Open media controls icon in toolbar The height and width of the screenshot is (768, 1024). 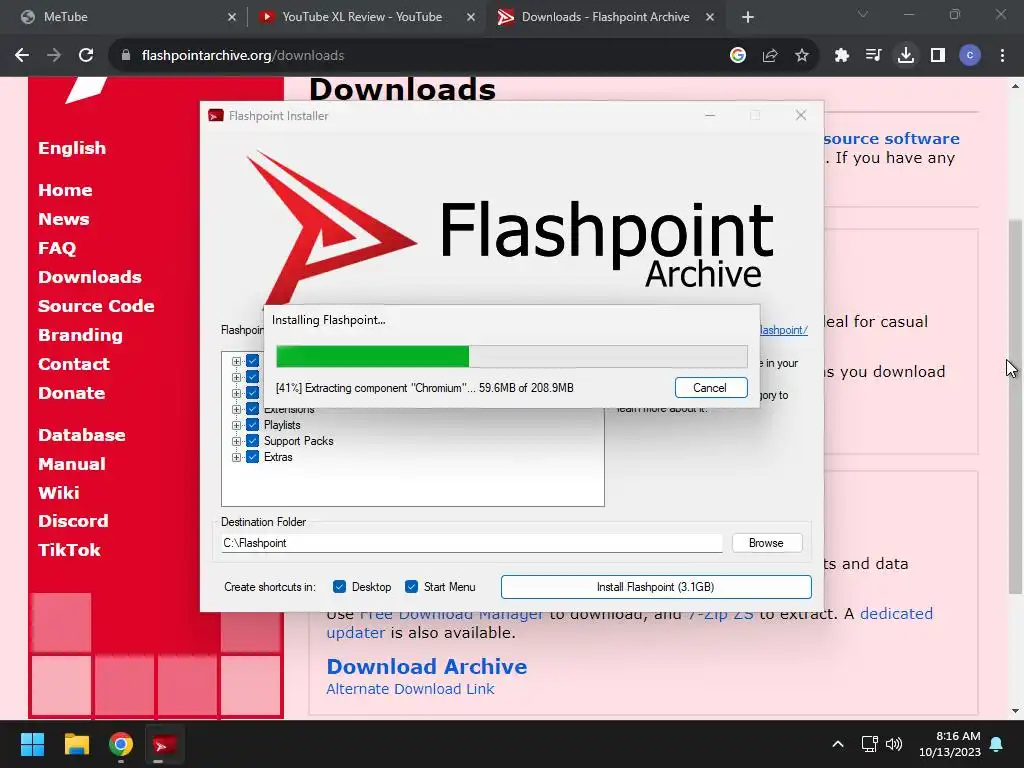[x=874, y=56]
